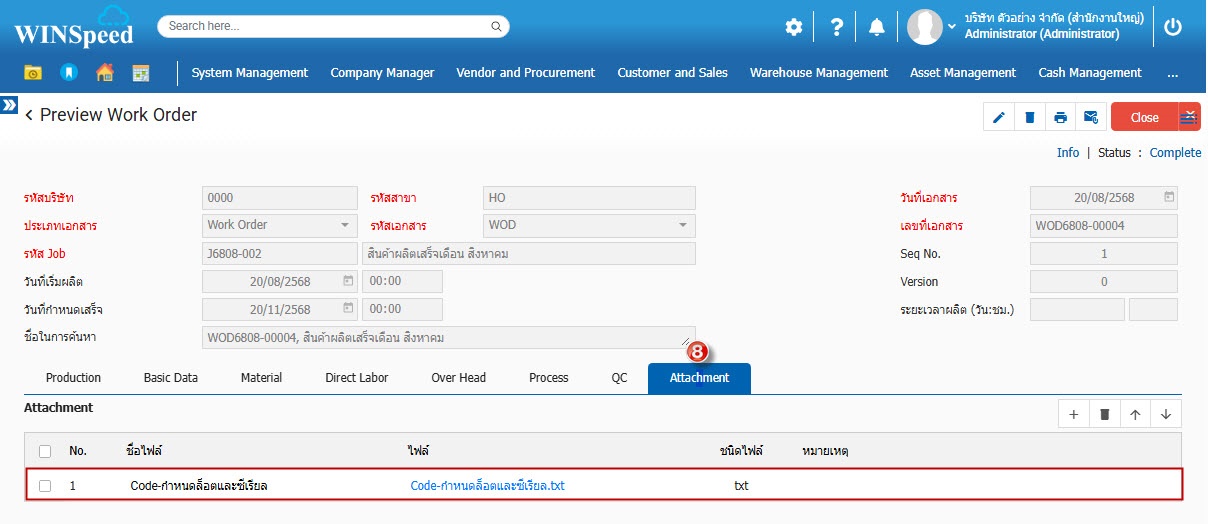Click the print icon in header
The height and width of the screenshot is (524, 1208).
pos(1060,117)
